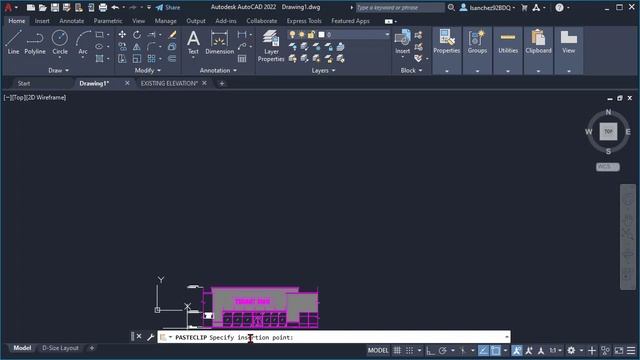Screen dimensions: 640x360
Task: Click the Insert block icon
Action: point(402,42)
